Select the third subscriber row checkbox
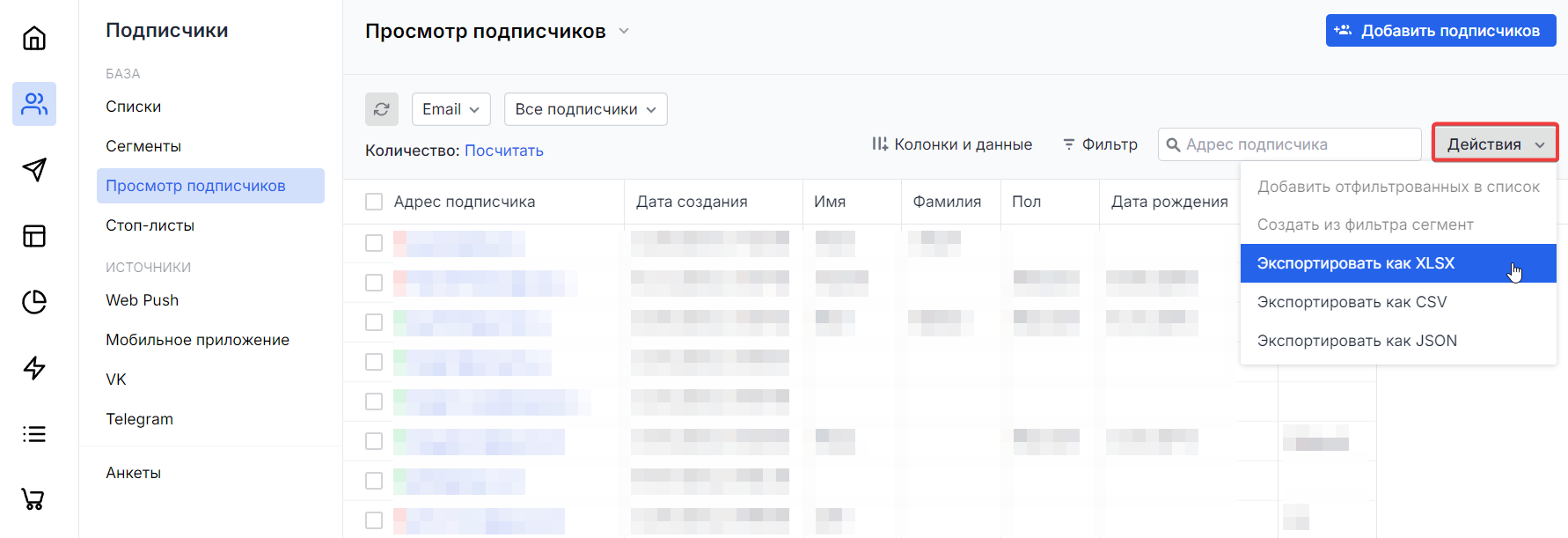This screenshot has height=538, width=1568. click(374, 322)
